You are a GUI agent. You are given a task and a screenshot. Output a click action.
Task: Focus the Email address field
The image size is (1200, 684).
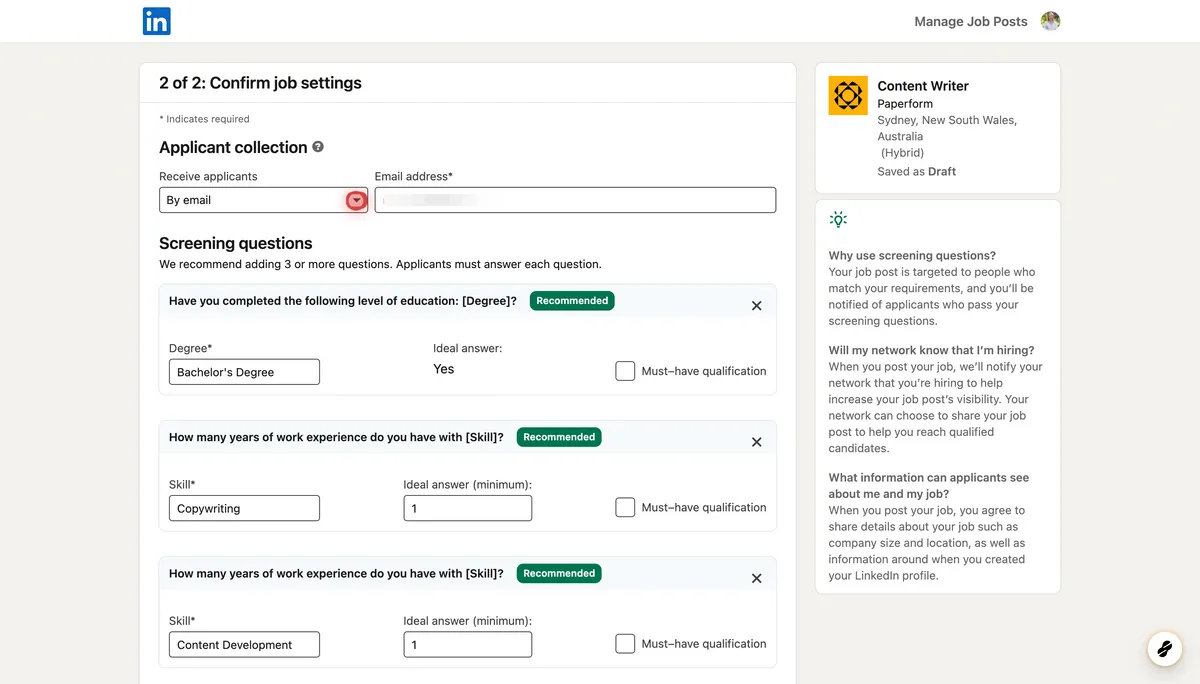[x=575, y=200]
